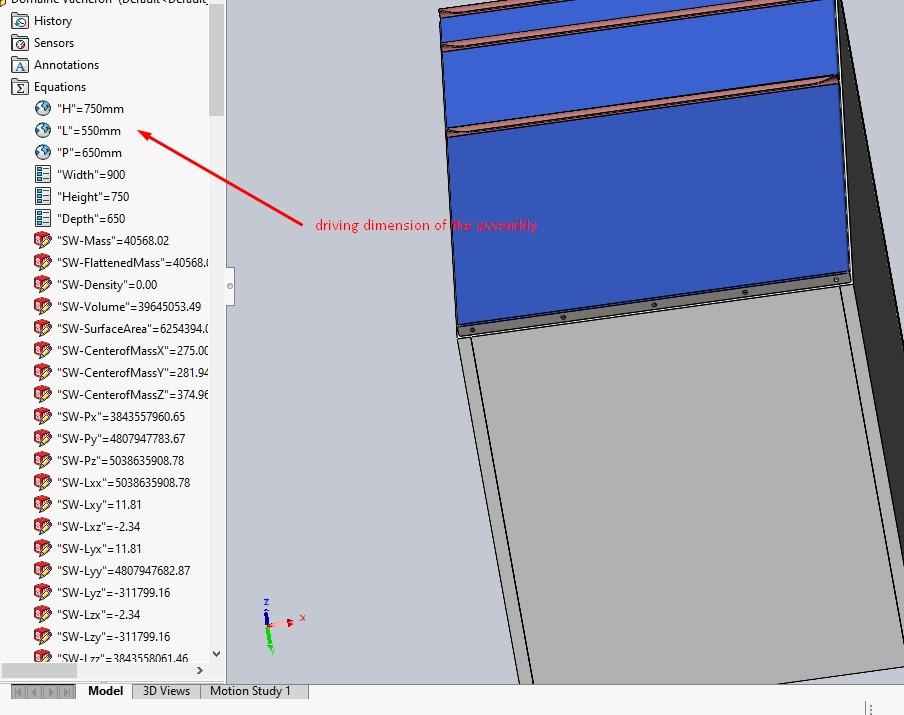The width and height of the screenshot is (904, 715).
Task: Click the tree panel vertical scrollbar thumb
Action: coord(217,59)
